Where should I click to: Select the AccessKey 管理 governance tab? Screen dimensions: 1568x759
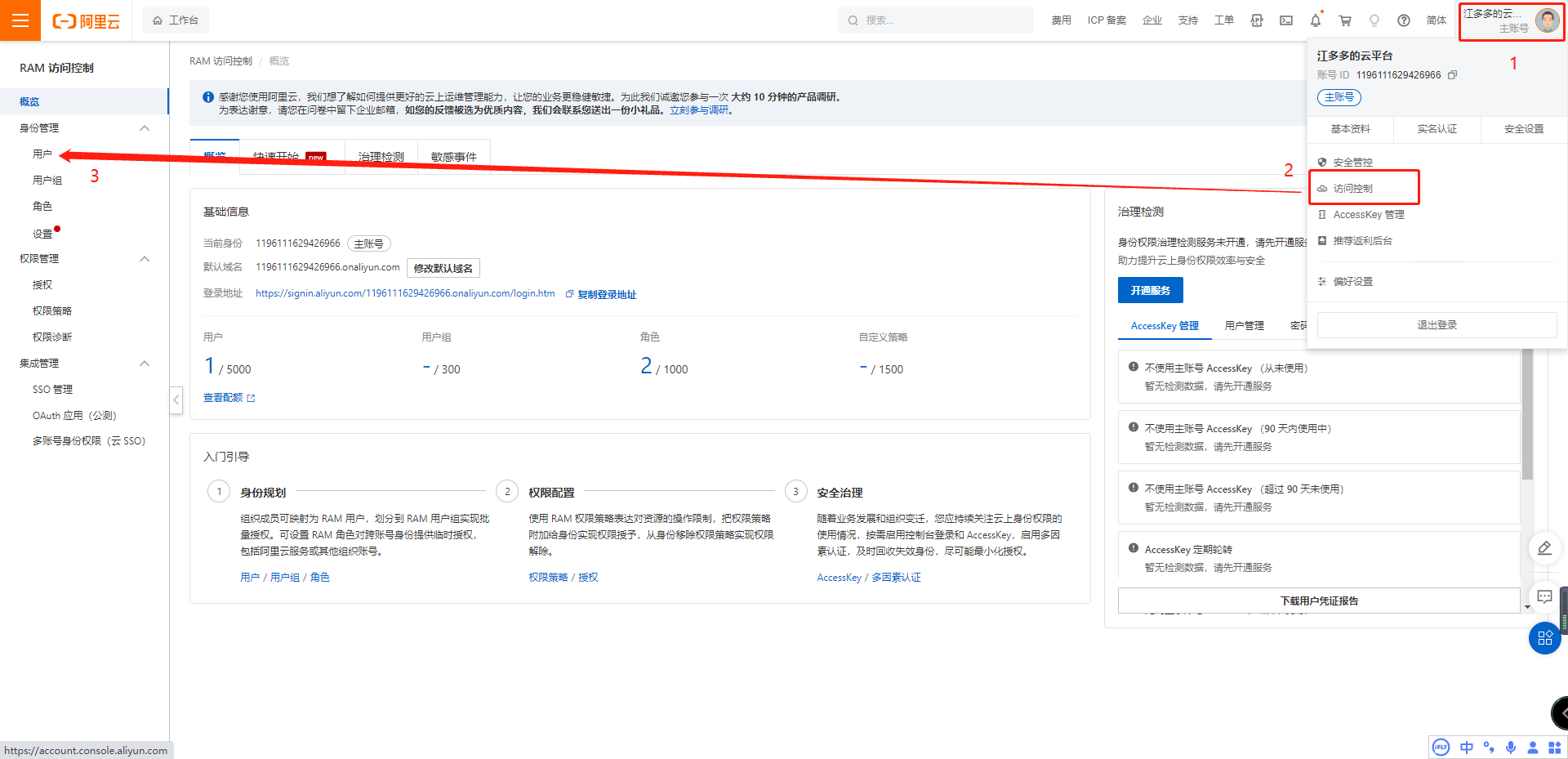click(x=1165, y=326)
